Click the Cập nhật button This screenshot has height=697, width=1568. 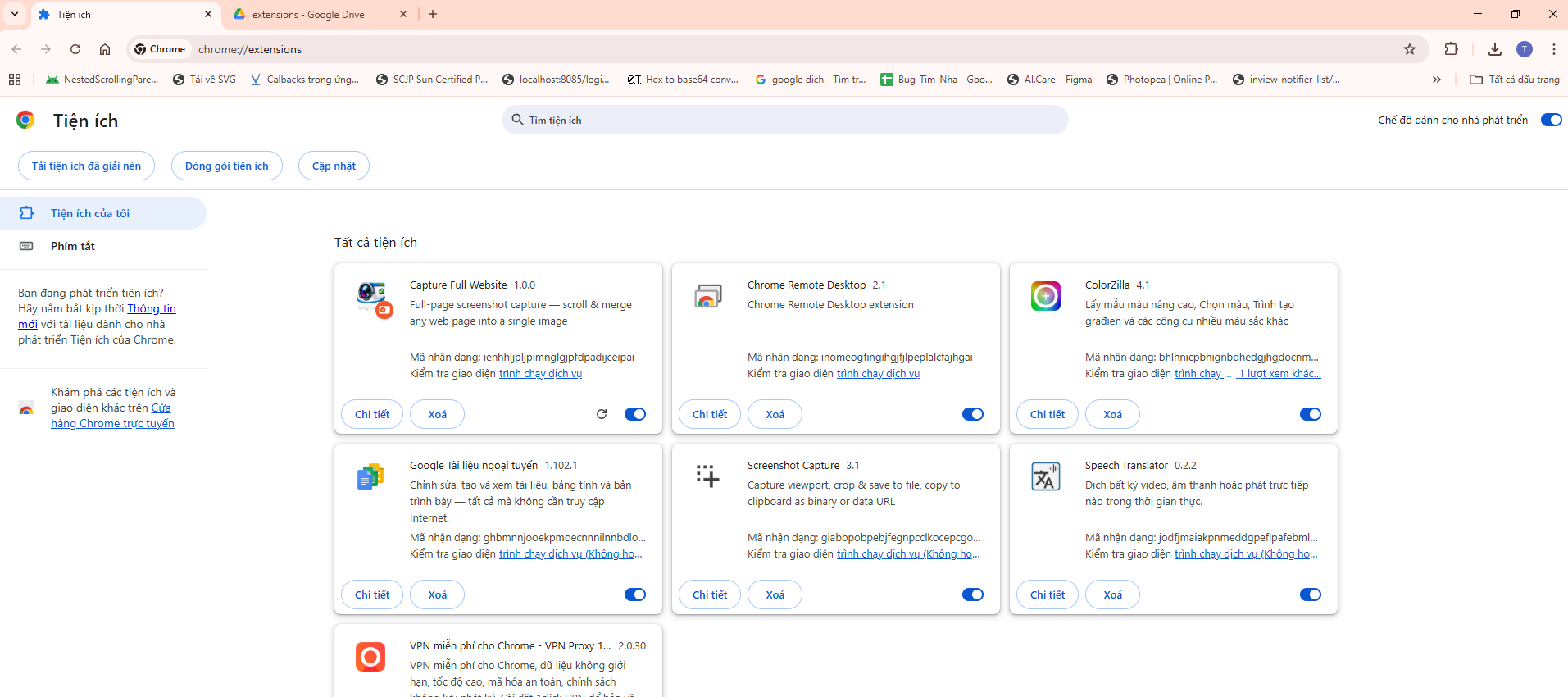(334, 166)
